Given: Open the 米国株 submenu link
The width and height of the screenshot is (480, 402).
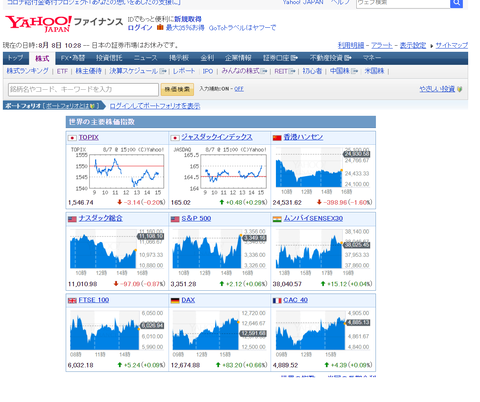Looking at the screenshot, I should coord(374,71).
